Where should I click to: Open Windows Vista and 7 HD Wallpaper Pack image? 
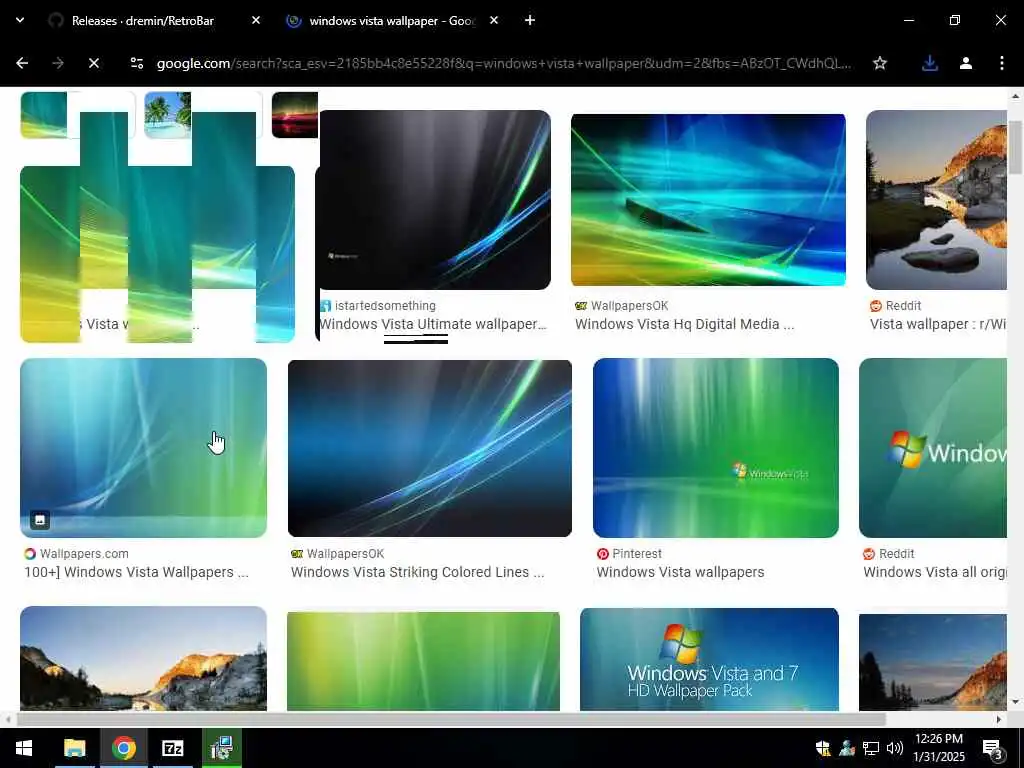[x=709, y=660]
